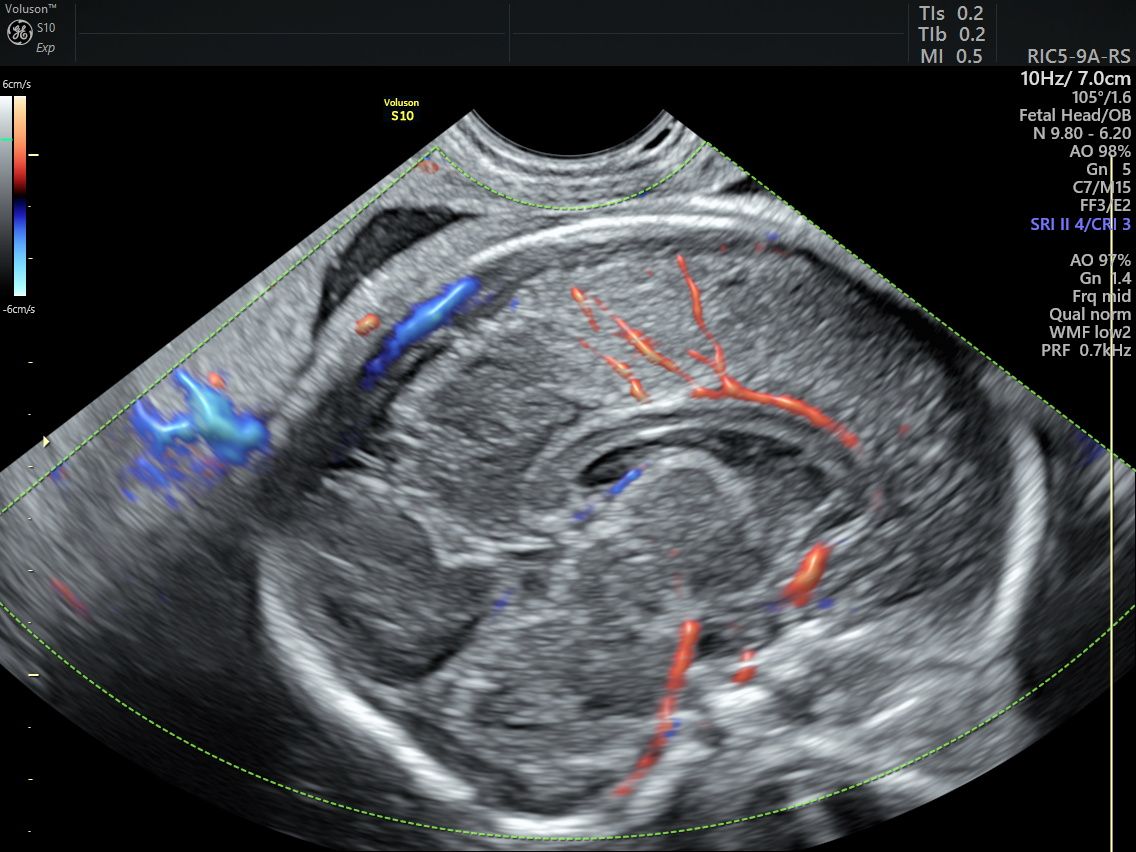Select the 6cm/s velocity scale label

point(17,84)
